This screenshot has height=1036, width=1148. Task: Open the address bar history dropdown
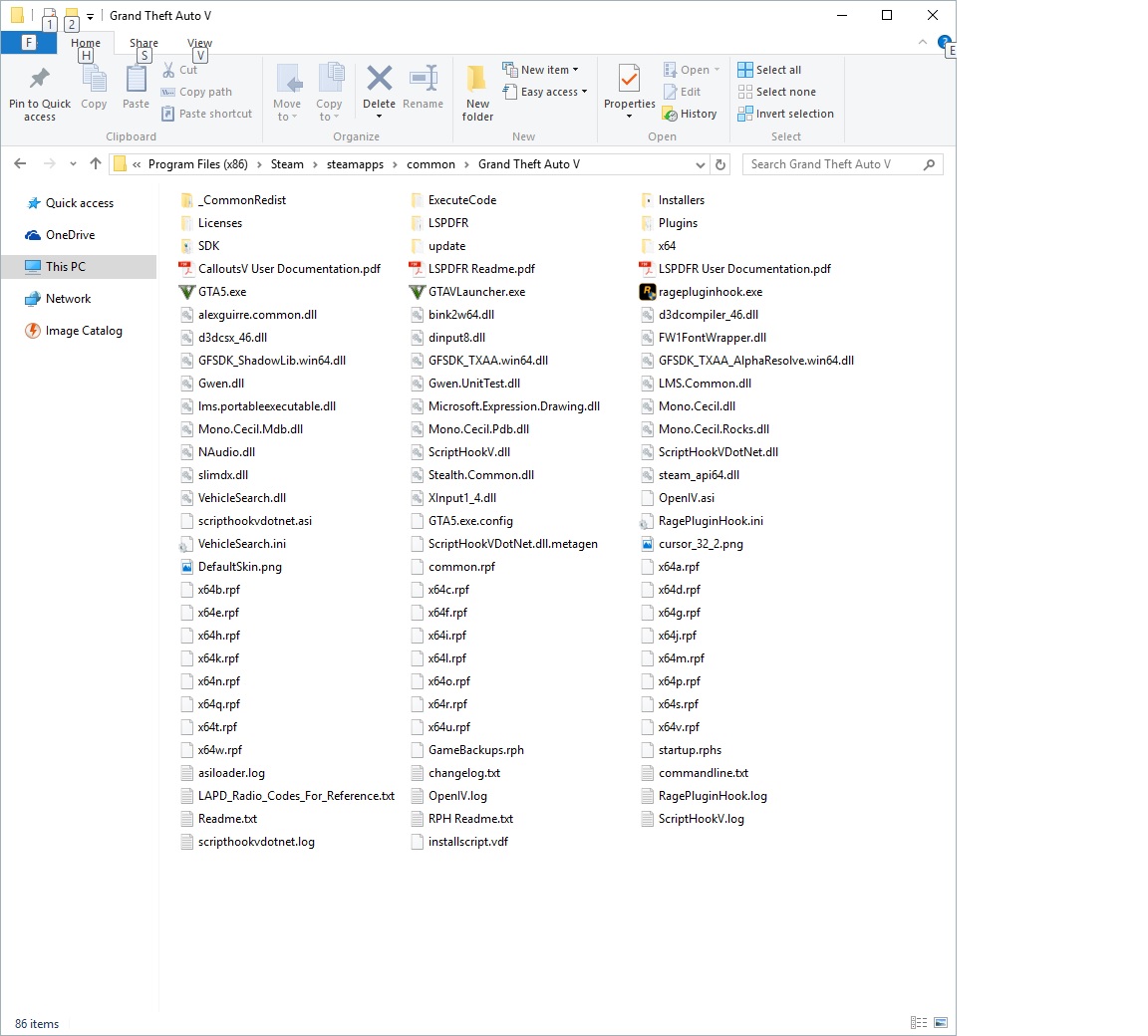(700, 164)
